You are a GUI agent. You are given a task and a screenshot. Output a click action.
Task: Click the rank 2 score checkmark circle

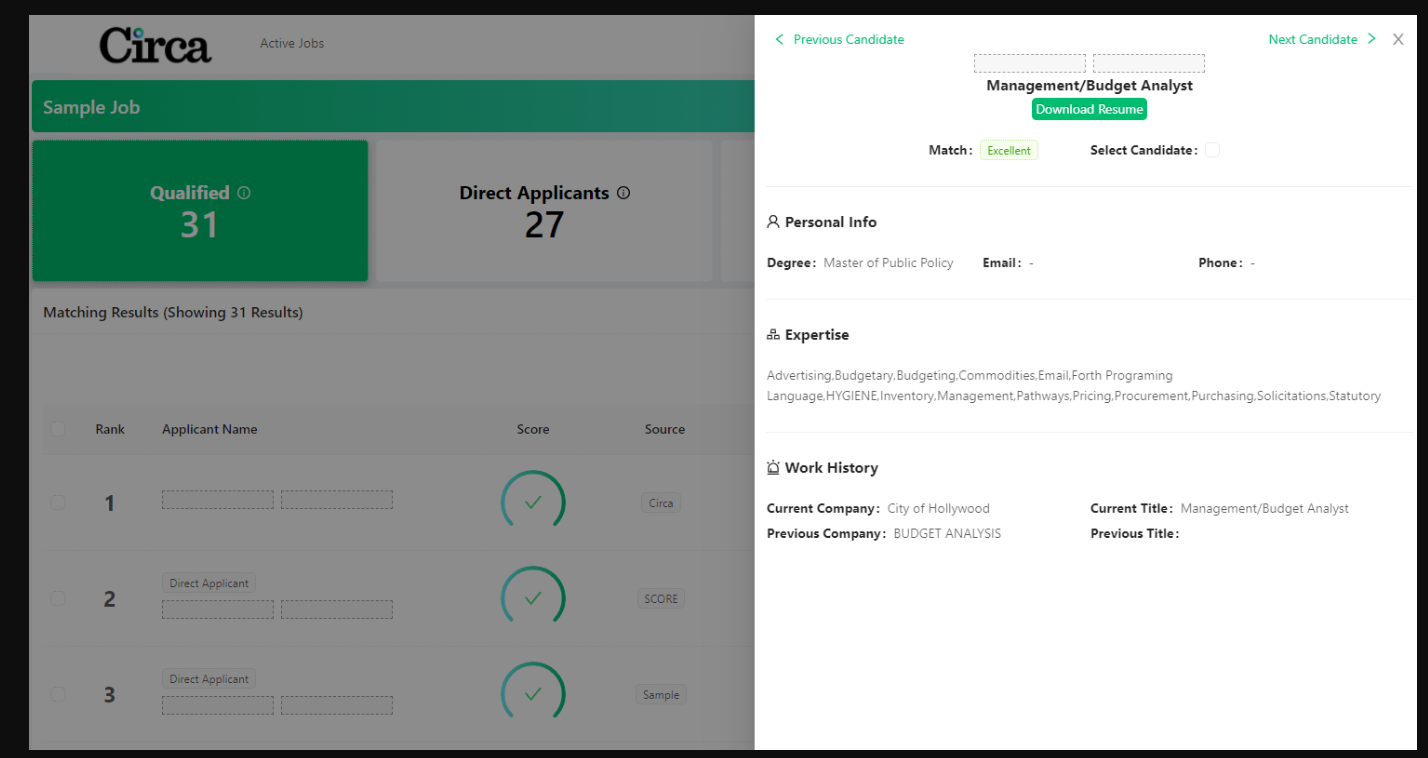click(x=533, y=598)
